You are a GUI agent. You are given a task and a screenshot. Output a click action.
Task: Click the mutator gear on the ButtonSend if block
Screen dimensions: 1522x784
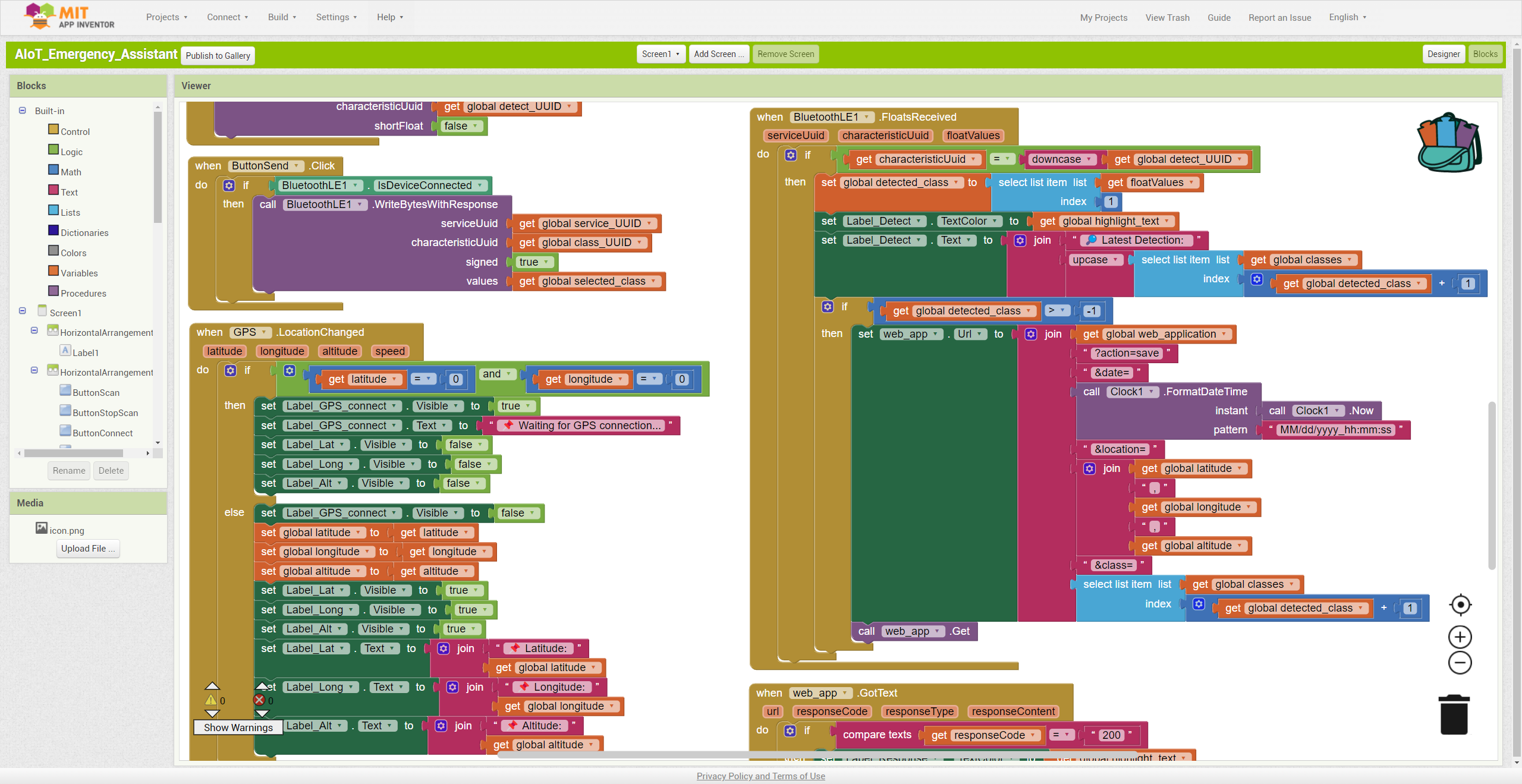228,185
